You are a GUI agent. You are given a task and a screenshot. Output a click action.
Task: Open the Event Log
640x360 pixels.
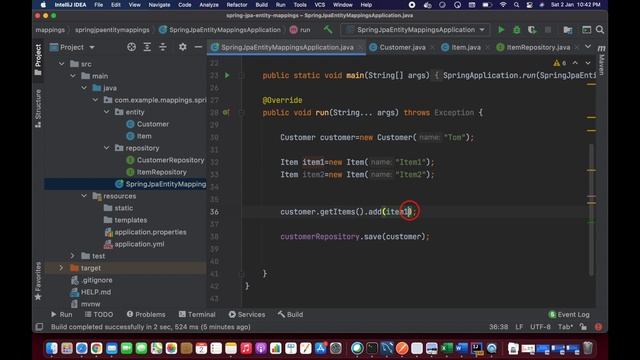569,314
